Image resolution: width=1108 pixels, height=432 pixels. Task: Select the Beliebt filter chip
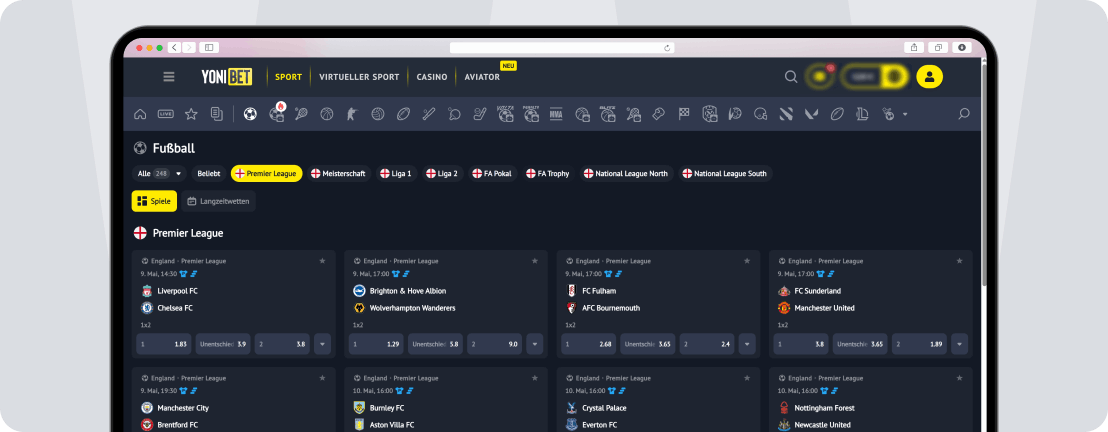208,173
